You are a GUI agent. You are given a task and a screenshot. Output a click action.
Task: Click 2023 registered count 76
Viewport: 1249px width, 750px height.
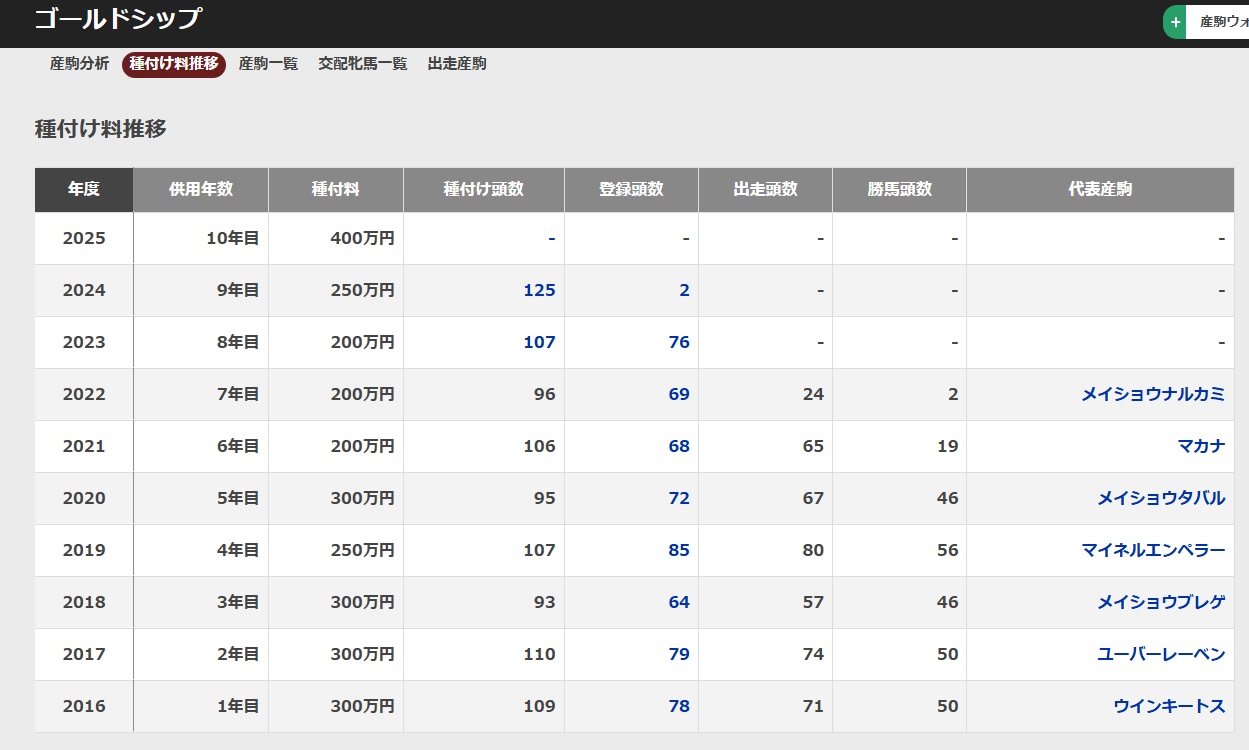[x=679, y=342]
